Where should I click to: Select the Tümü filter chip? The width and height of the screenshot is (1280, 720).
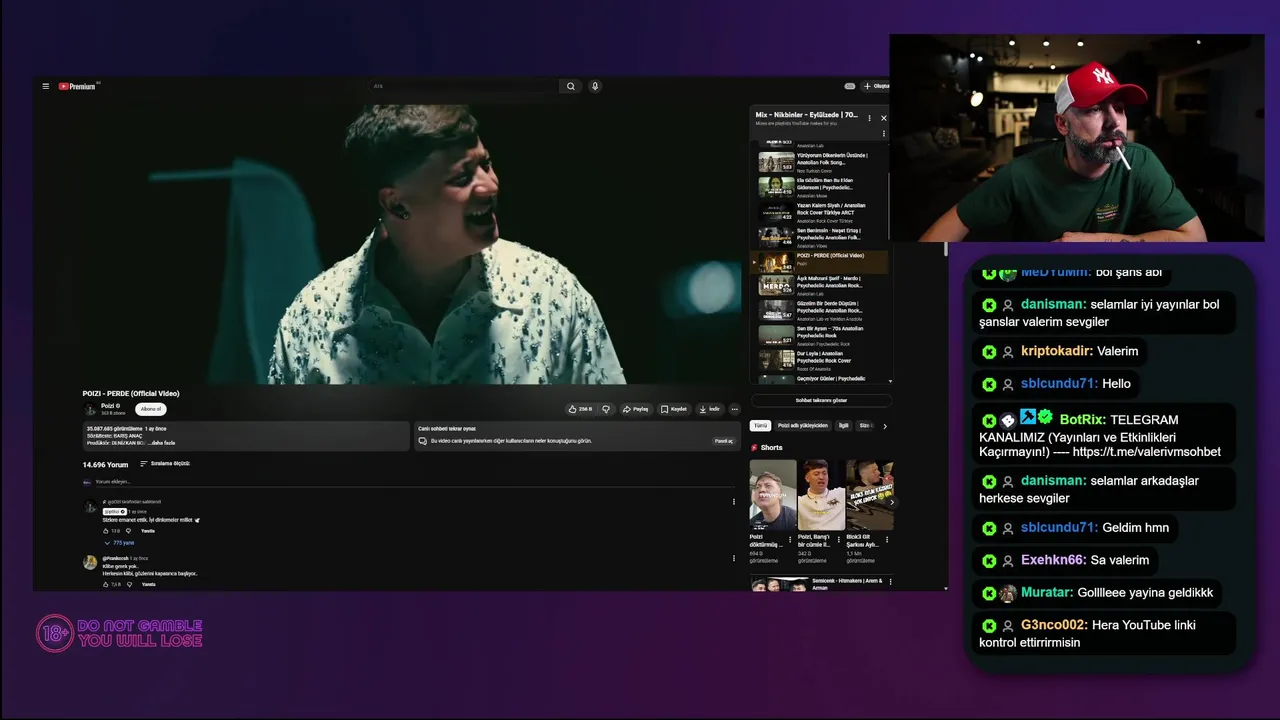[x=760, y=426]
